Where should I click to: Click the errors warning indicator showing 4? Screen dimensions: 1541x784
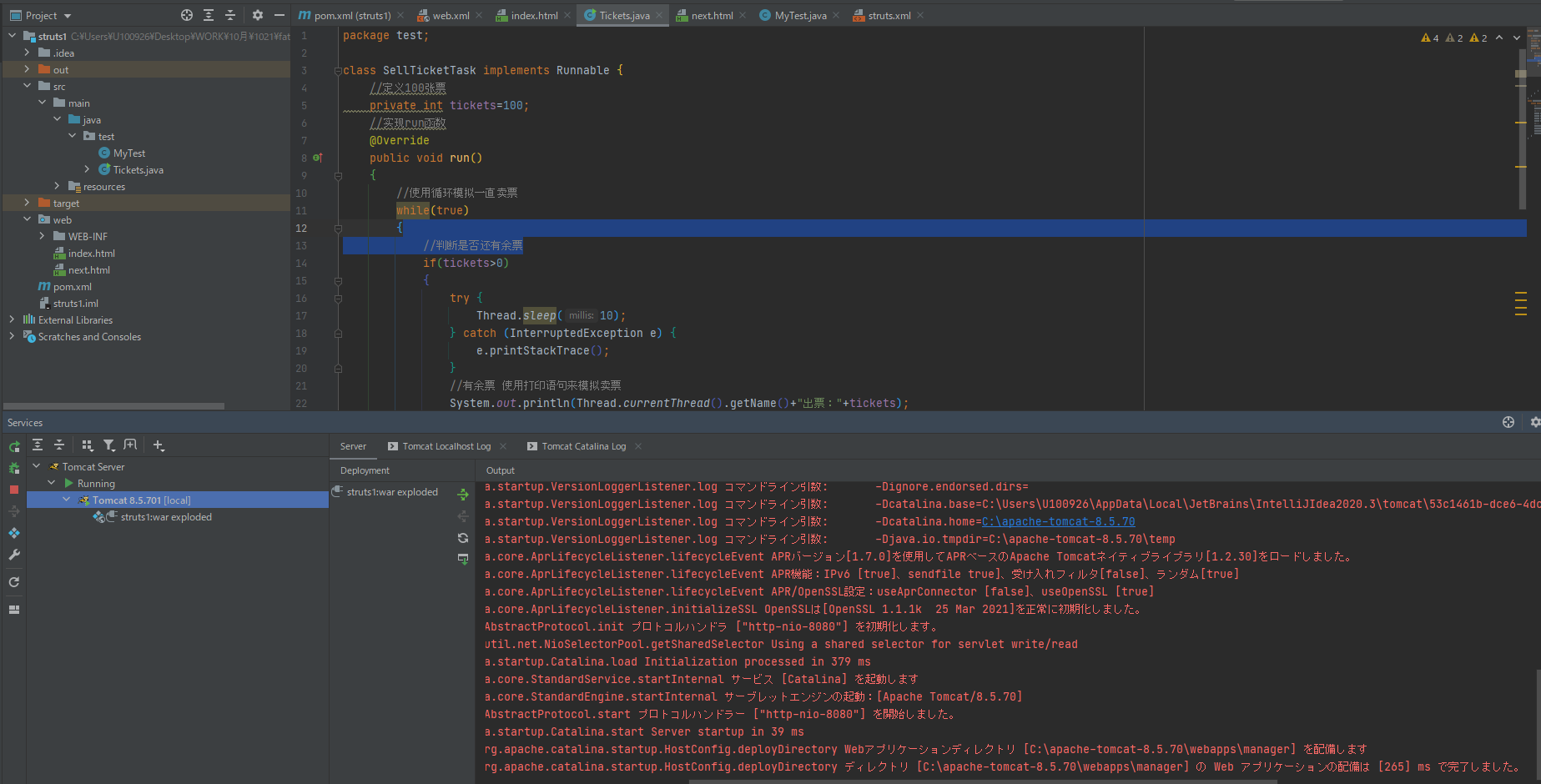click(x=1430, y=38)
